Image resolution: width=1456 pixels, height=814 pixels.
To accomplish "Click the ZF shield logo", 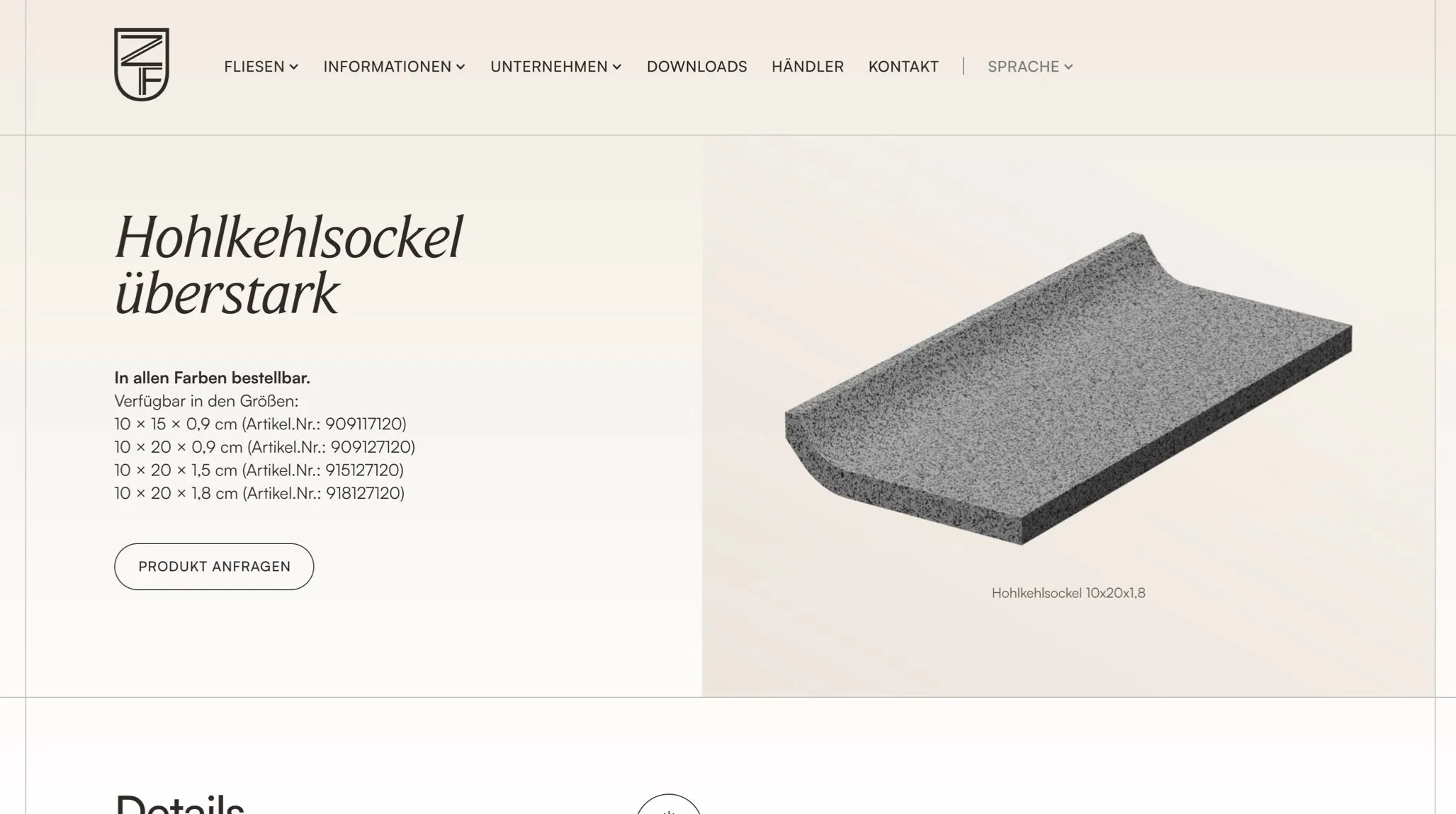I will point(142,64).
